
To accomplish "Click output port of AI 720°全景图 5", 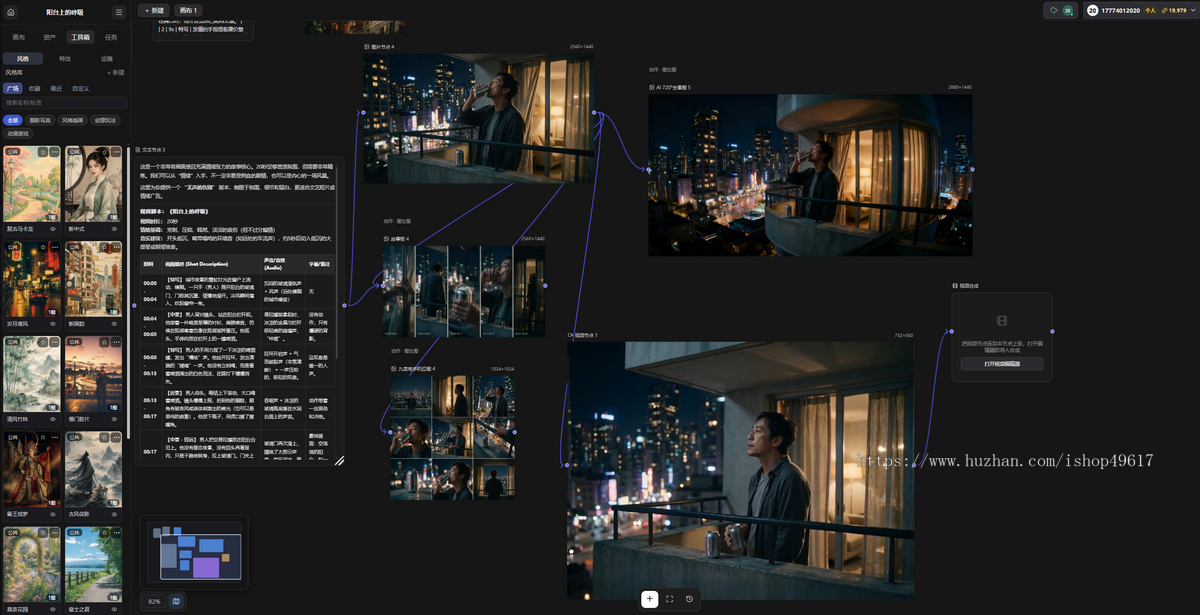I will tap(972, 170).
